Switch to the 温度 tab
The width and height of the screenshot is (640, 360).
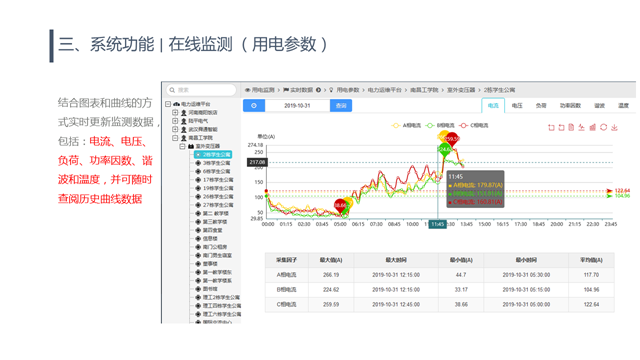(x=623, y=105)
